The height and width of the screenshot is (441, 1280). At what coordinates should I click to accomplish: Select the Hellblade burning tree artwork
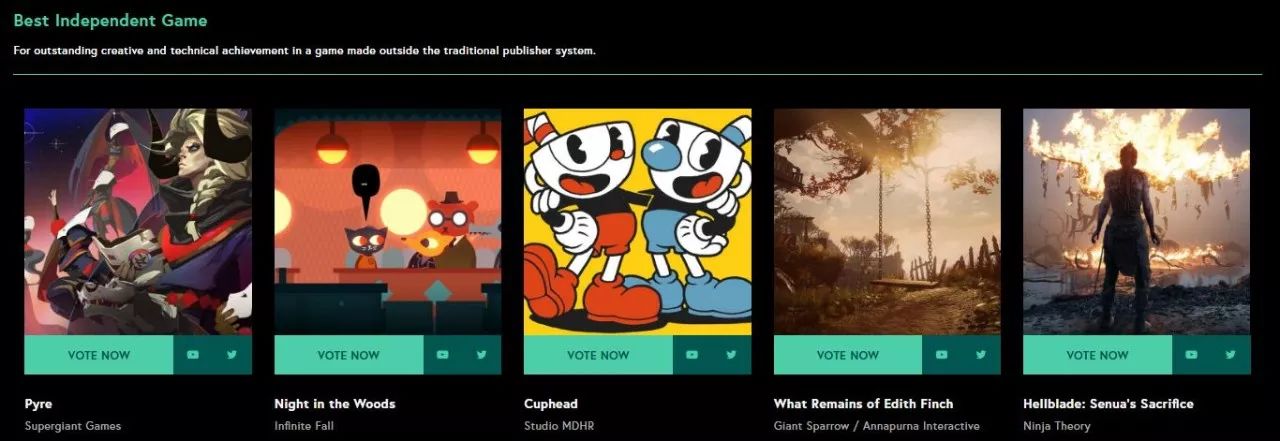[x=1137, y=221]
